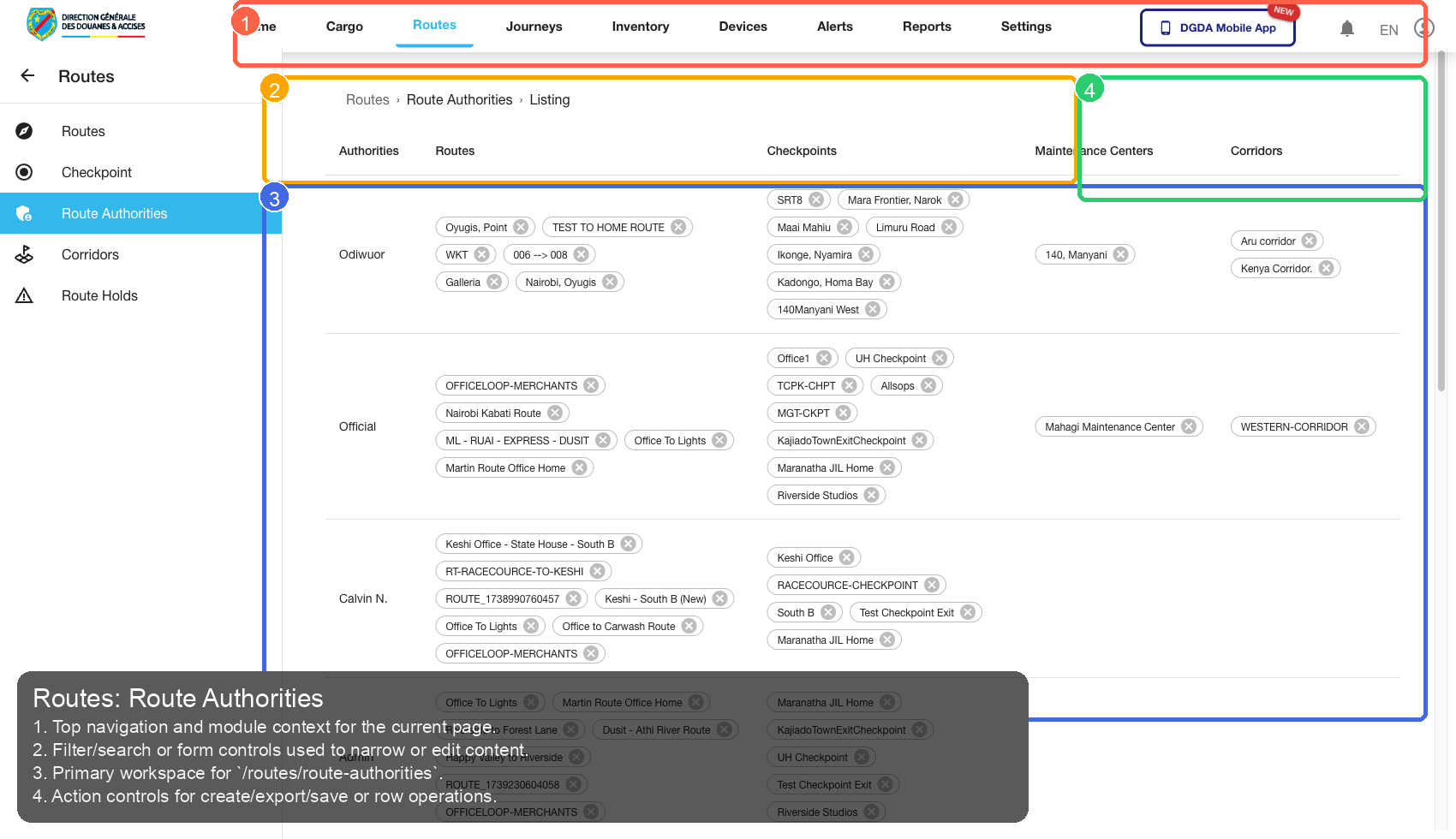Open Route Authorities breadcrumb link
The image size is (1456, 839).
(459, 99)
